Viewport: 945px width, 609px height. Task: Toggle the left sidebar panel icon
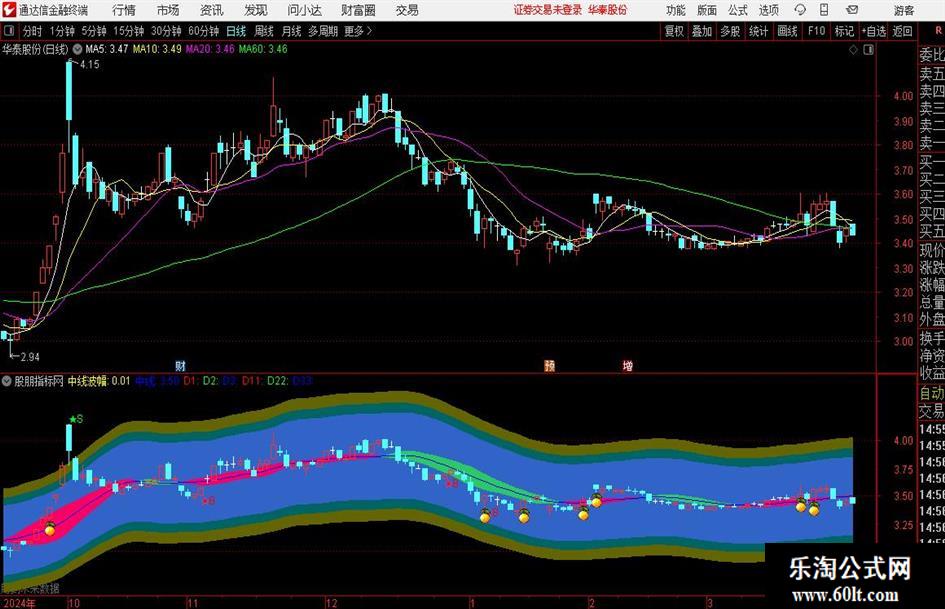[8, 31]
